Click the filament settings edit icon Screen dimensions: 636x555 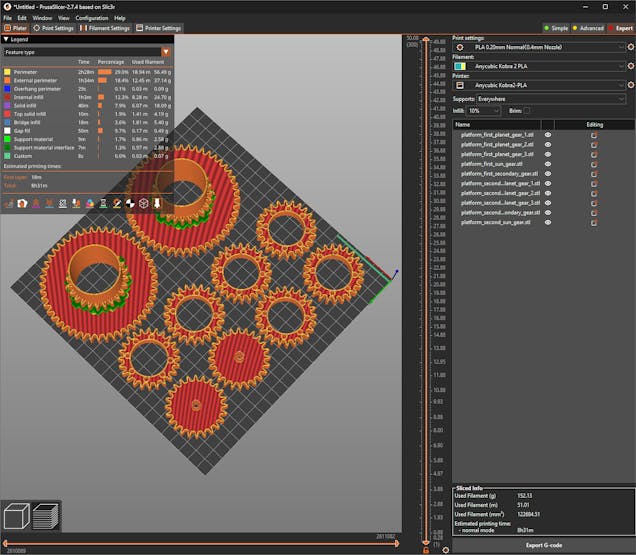[630, 66]
